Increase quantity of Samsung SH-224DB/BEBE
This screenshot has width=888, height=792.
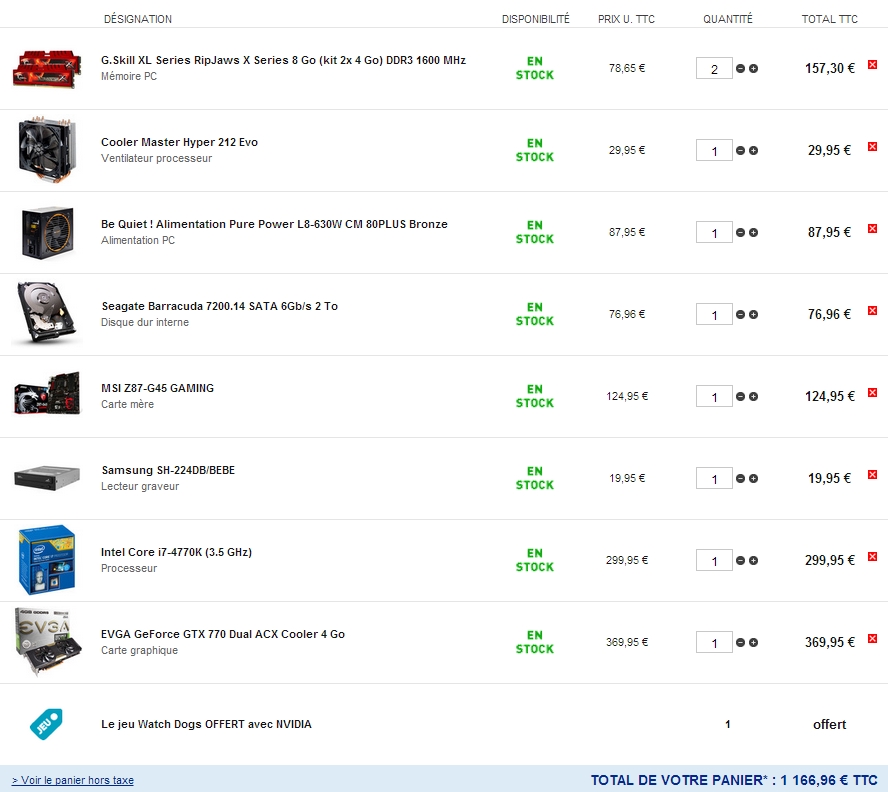[753, 479]
